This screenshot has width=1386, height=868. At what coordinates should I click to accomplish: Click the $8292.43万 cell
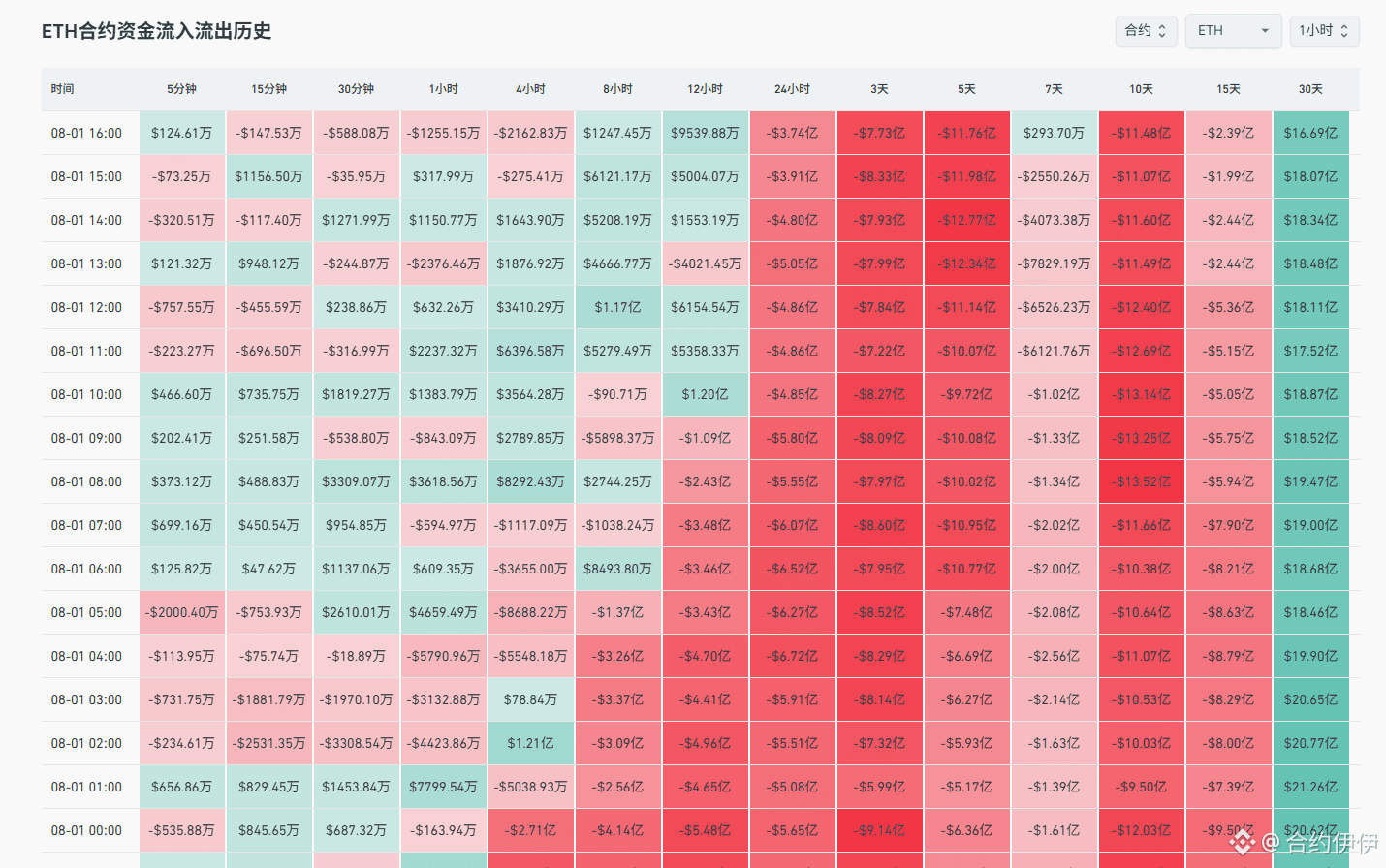point(531,481)
